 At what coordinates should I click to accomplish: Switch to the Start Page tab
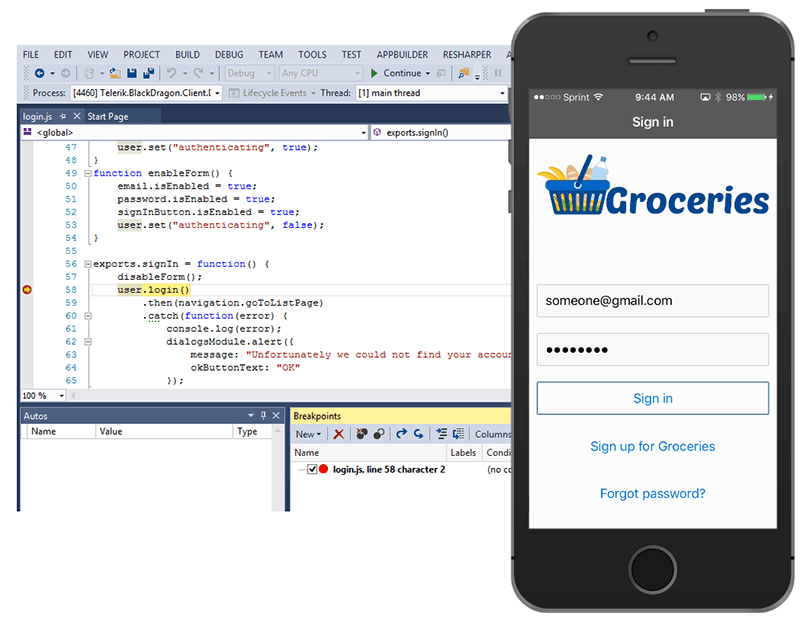(x=108, y=116)
